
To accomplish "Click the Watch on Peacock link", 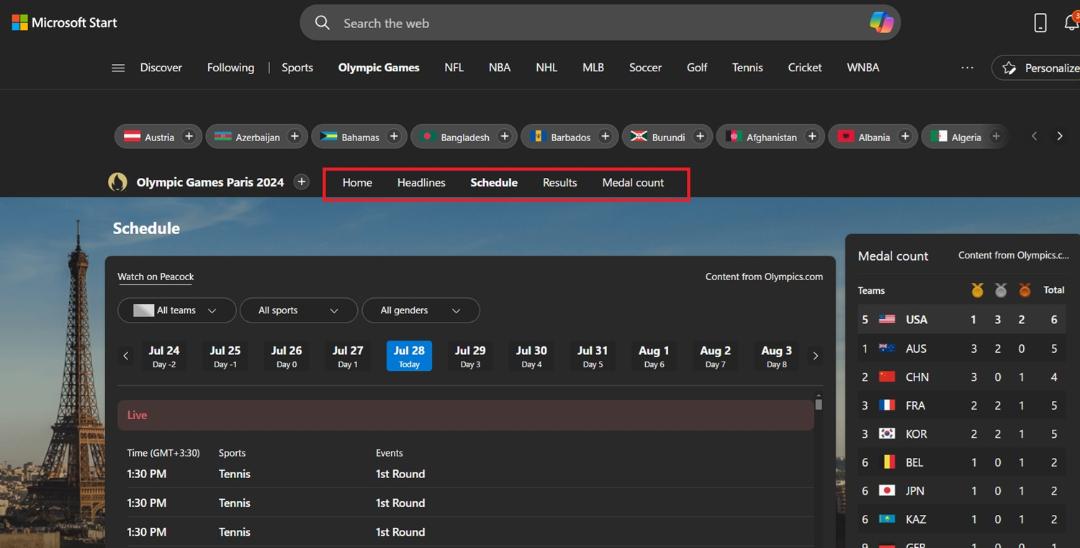I will pyautogui.click(x=156, y=277).
